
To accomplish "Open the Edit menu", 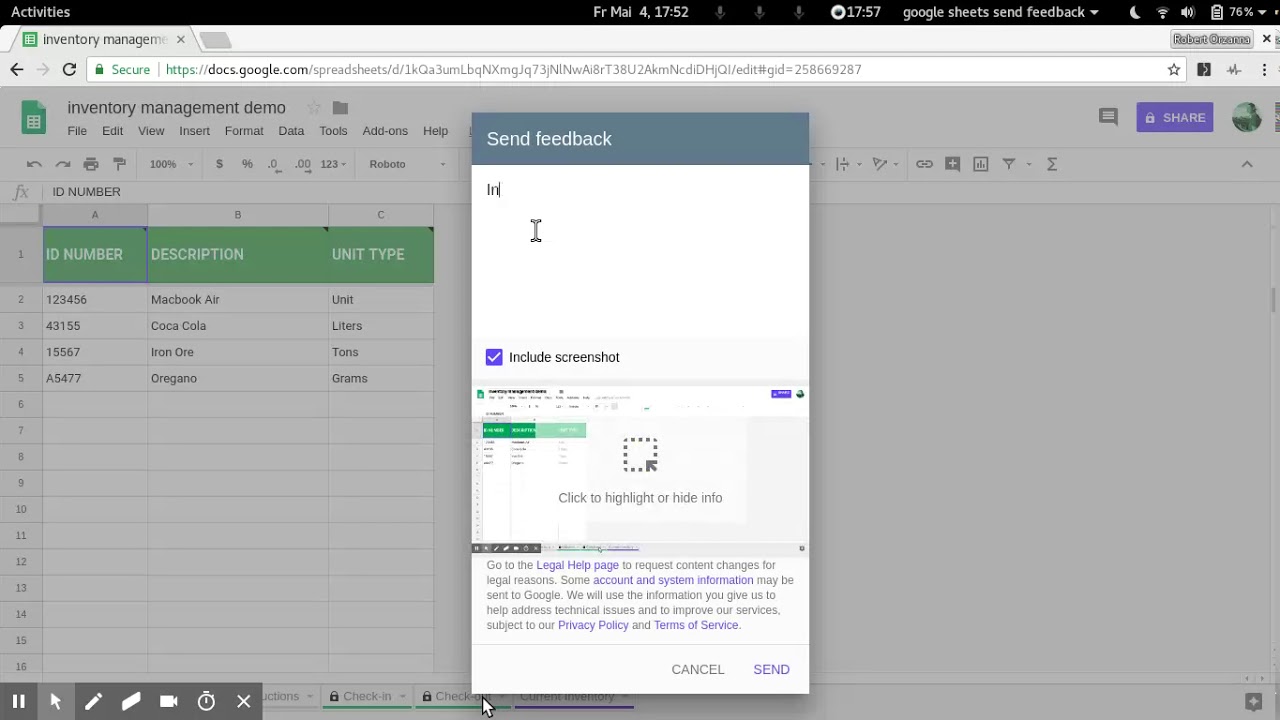I will [112, 131].
